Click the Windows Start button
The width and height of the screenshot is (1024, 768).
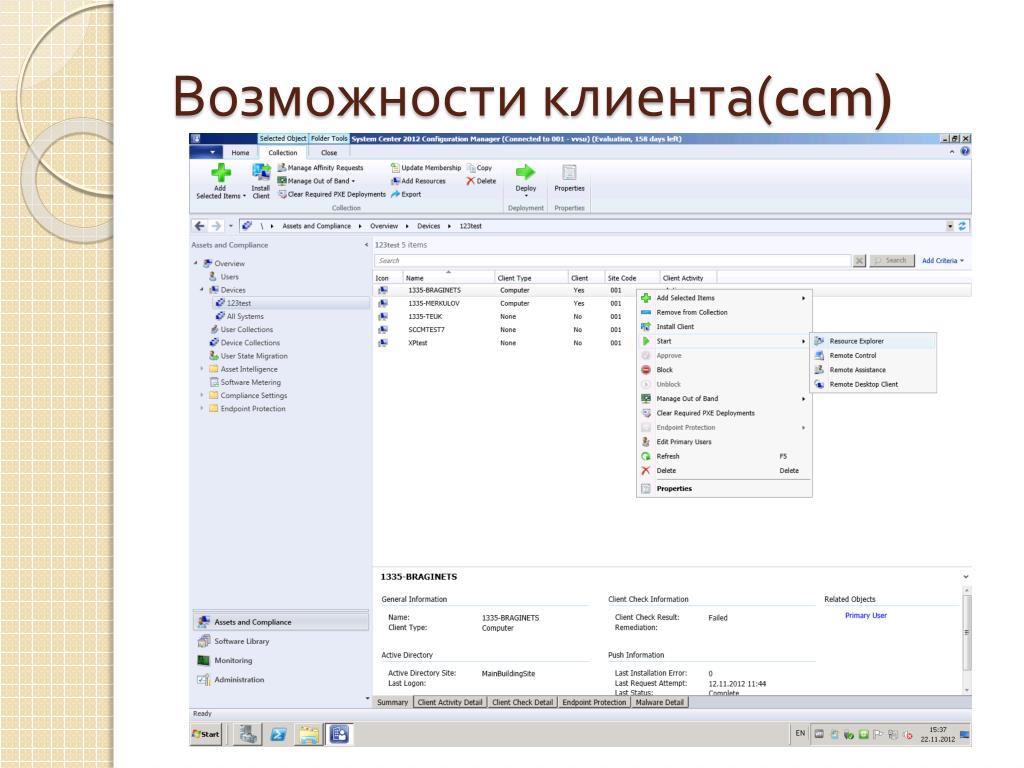[206, 734]
